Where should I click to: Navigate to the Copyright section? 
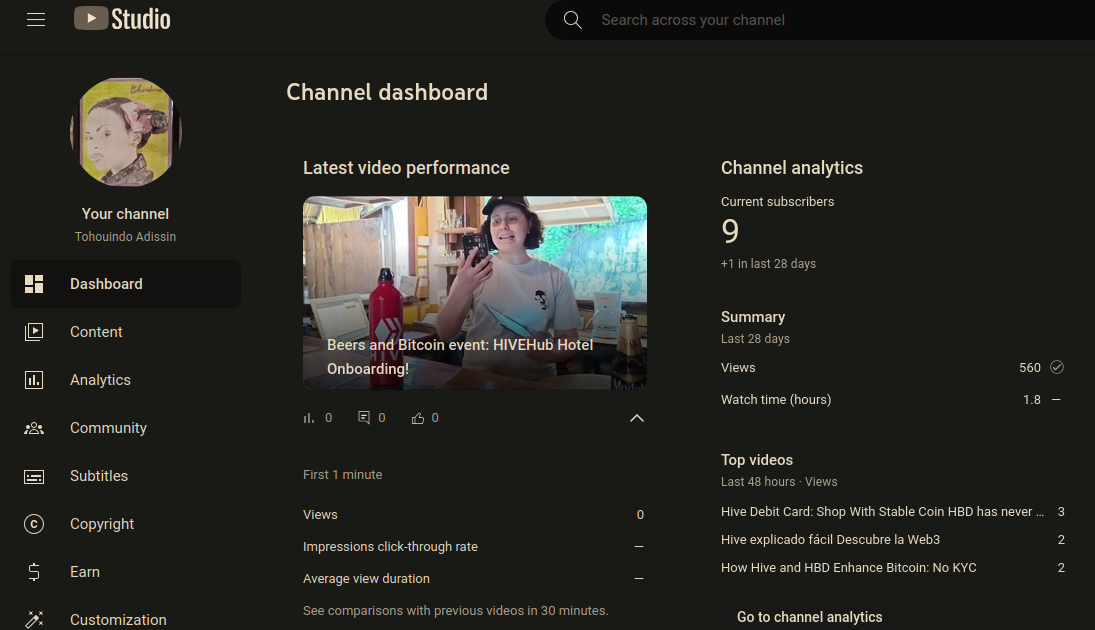point(102,524)
